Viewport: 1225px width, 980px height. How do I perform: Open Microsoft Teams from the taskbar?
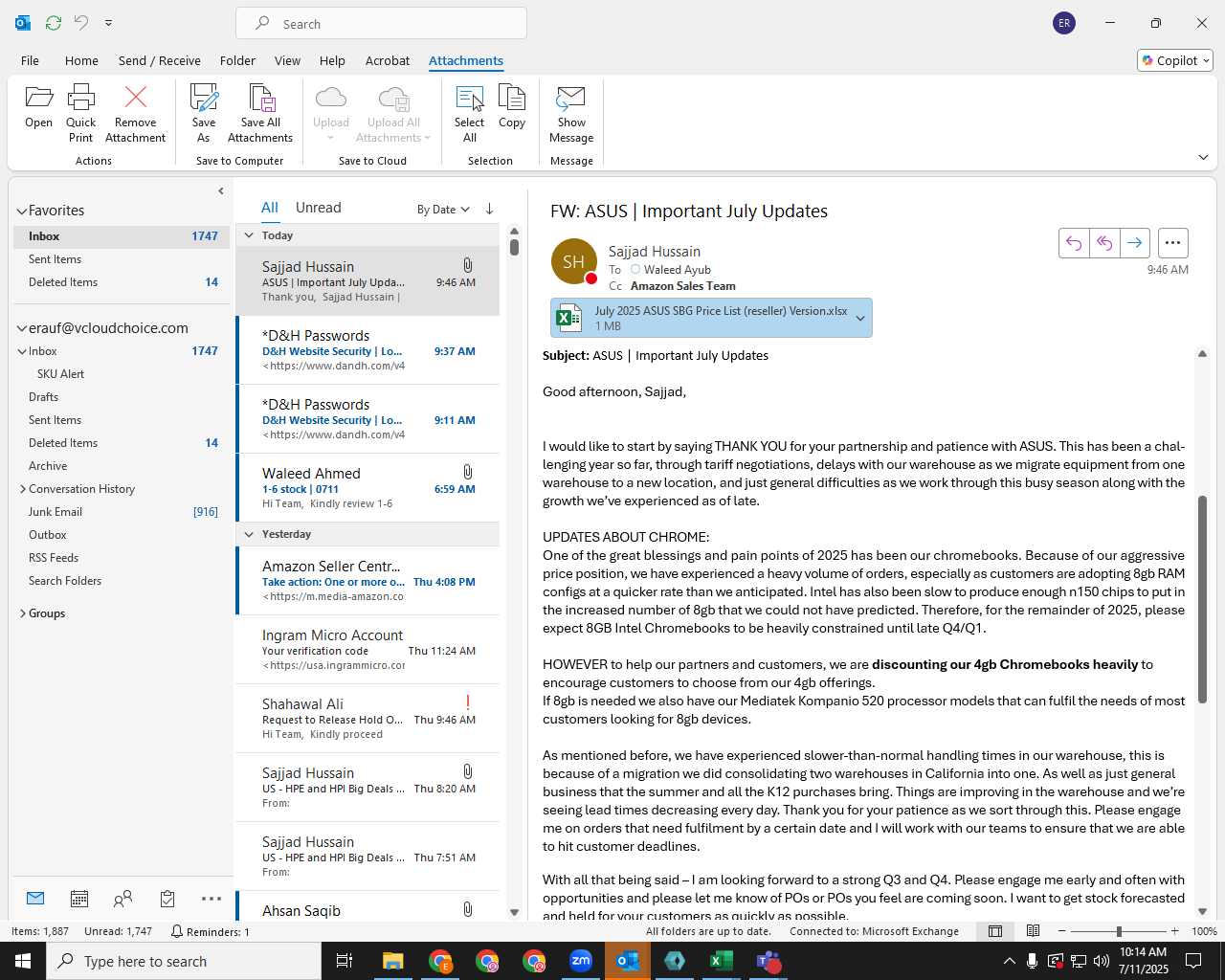tap(768, 961)
